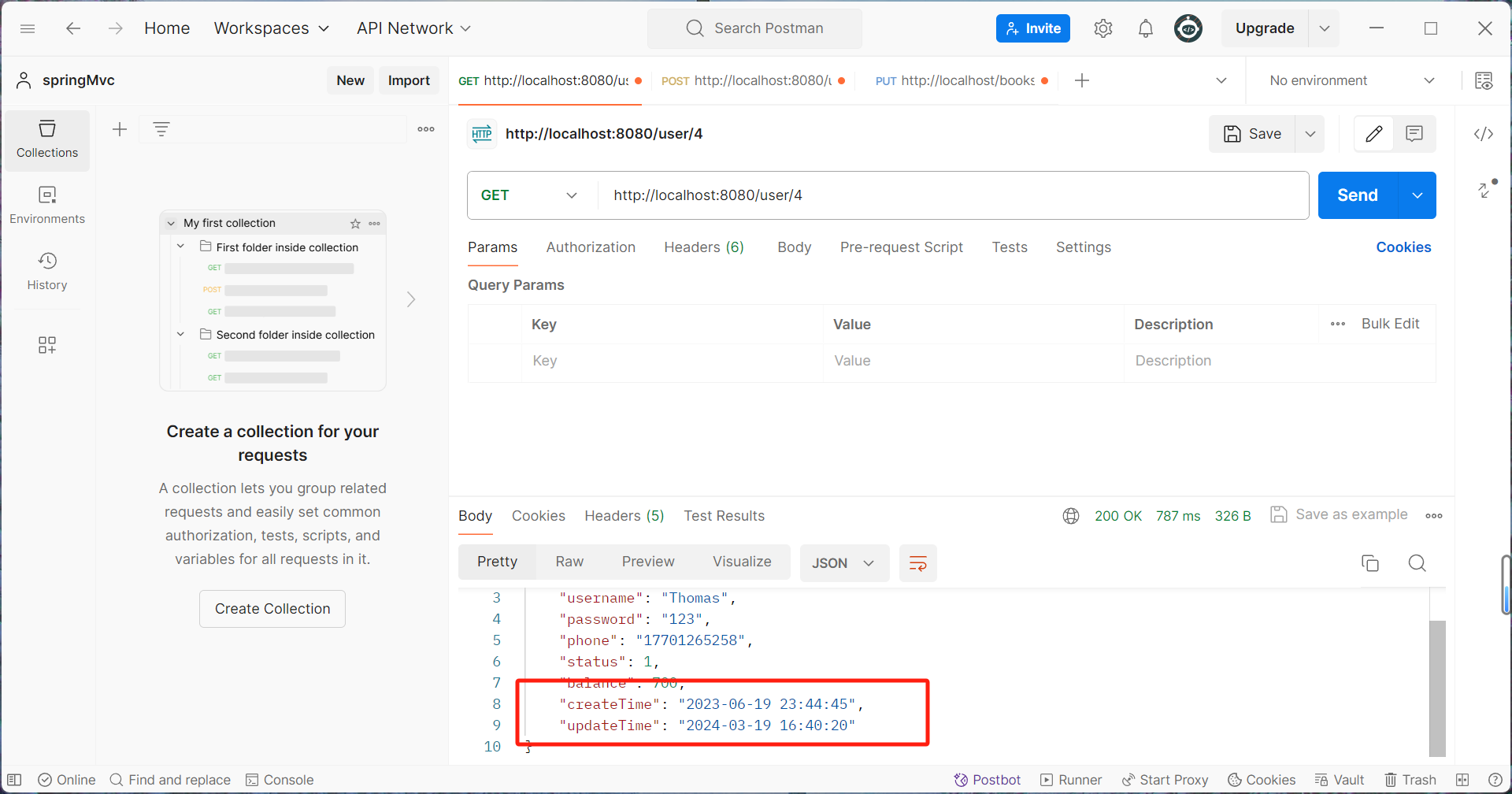Click the Send button
The image size is (1512, 794).
tap(1358, 195)
